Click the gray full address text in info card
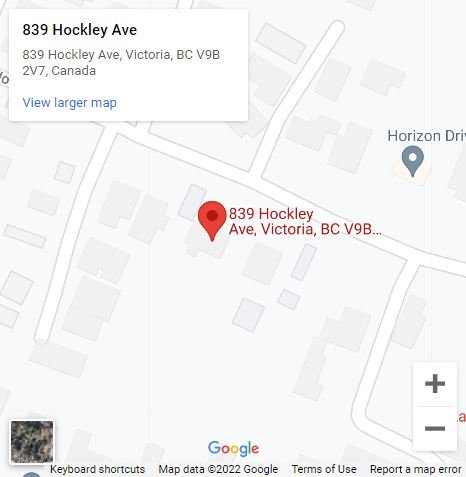 [x=121, y=63]
